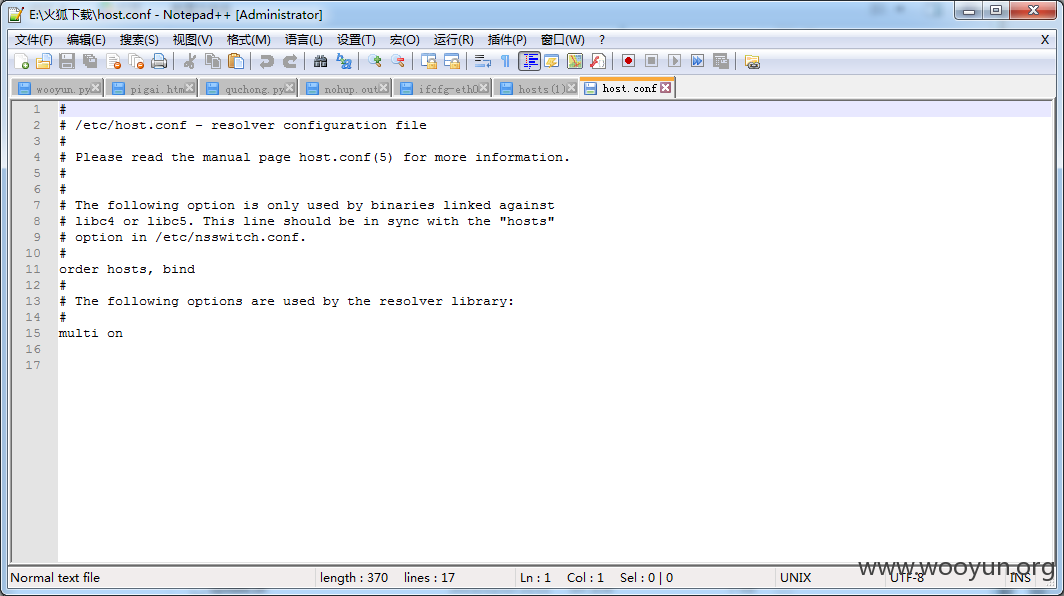This screenshot has width=1064, height=596.
Task: Open the 格式(M) menu
Action: (x=248, y=40)
